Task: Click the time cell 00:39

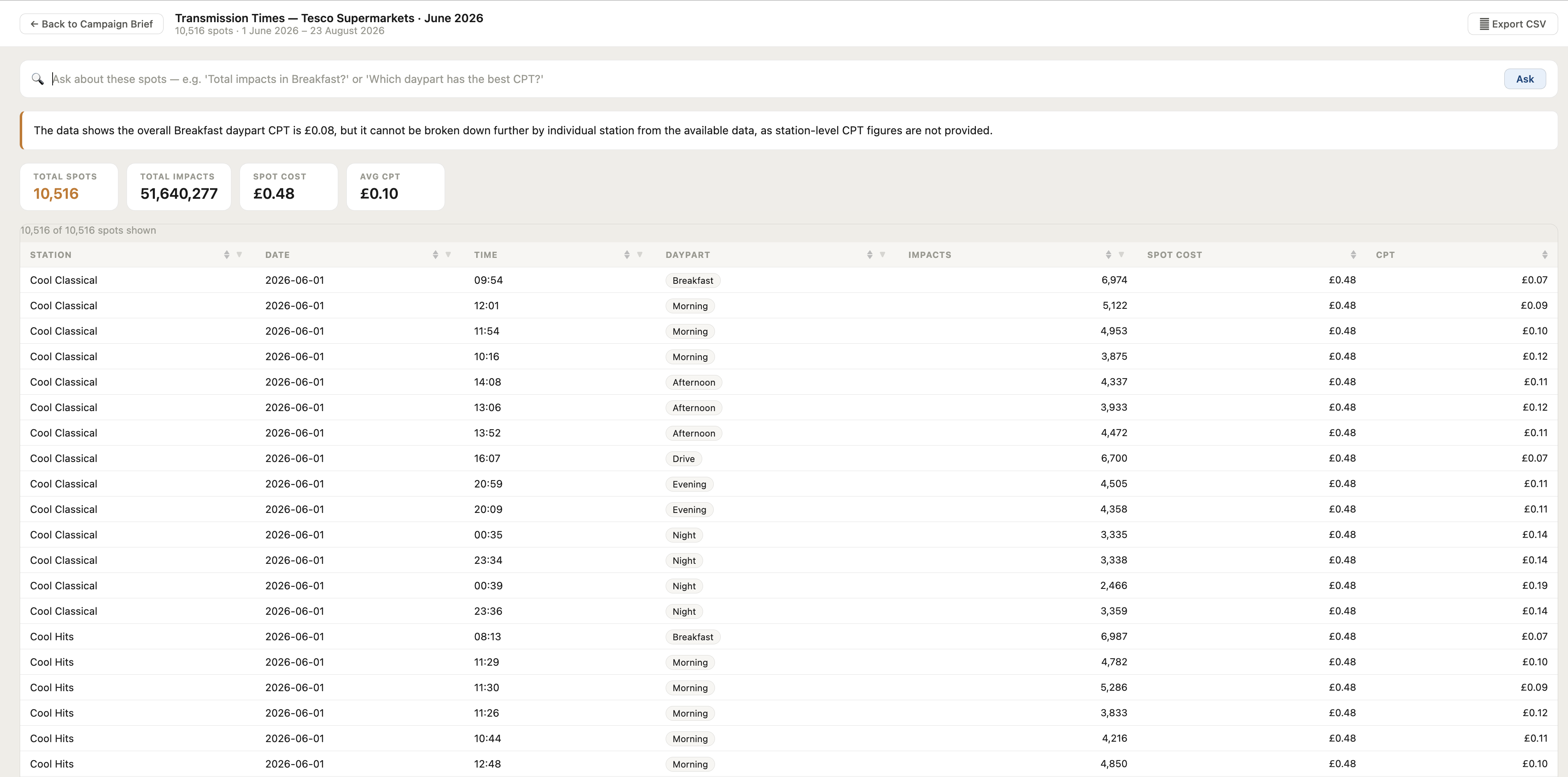Action: click(488, 586)
